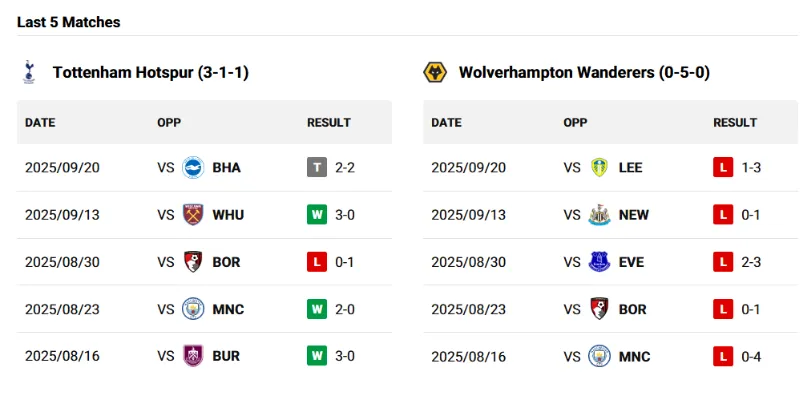Open the Tottenham Hotspur (3-1-1) team link
The image size is (800, 400).
coord(150,72)
